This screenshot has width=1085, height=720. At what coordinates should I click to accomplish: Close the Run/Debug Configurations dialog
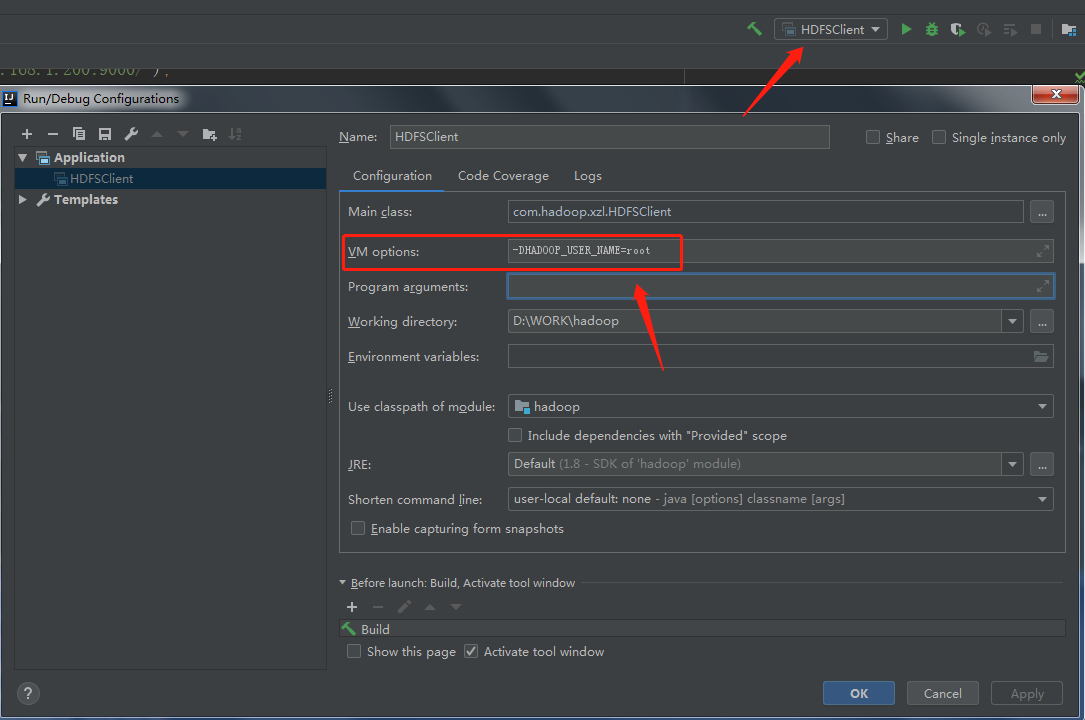pos(1055,94)
